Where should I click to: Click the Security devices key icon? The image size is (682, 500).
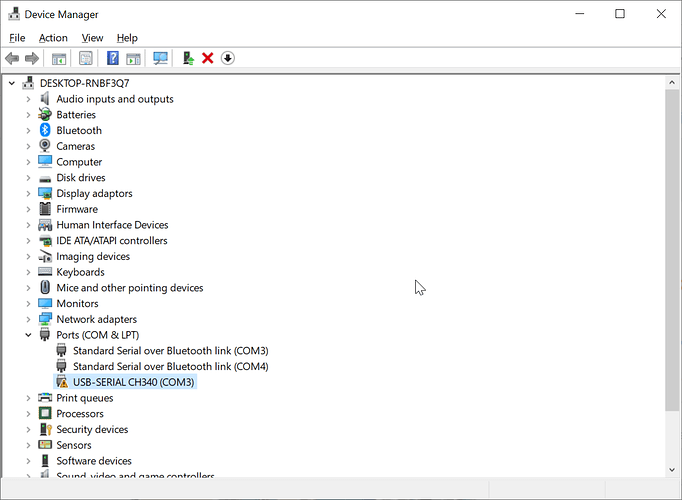[46, 429]
